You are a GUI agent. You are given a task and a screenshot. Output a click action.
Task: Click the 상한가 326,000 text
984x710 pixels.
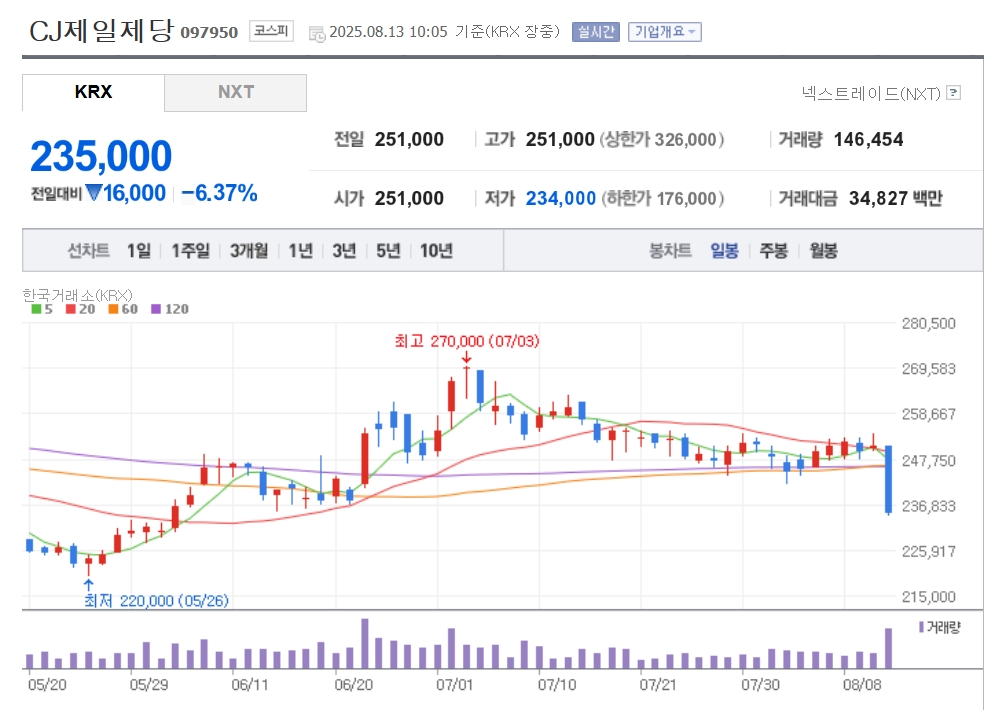coord(662,139)
